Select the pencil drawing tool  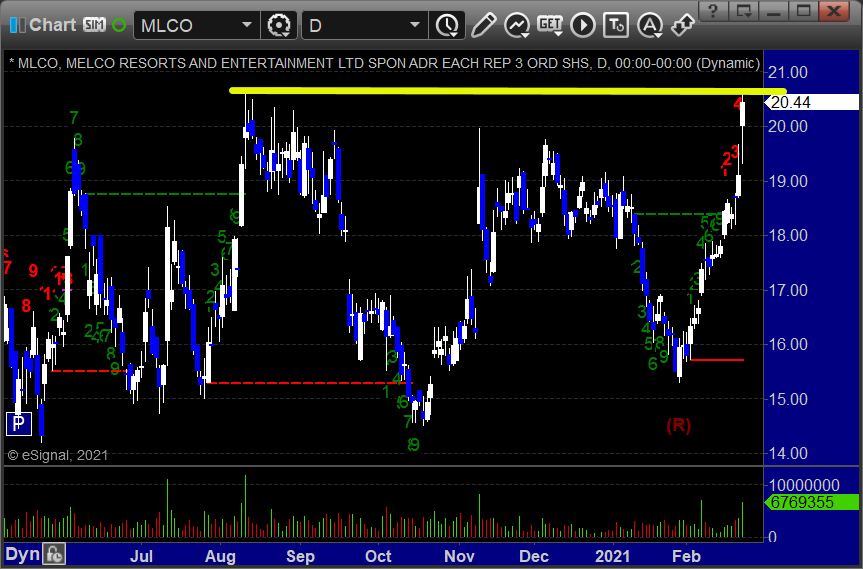point(483,25)
